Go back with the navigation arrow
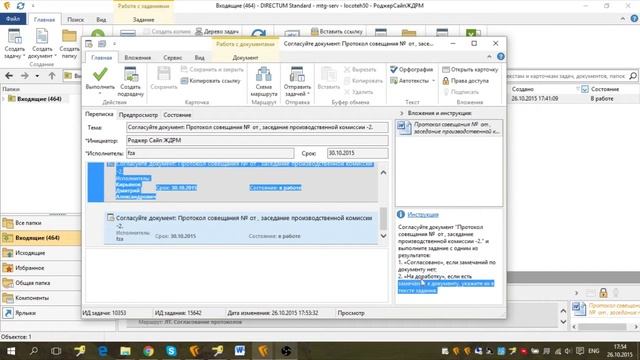The width and height of the screenshot is (640, 360). (9, 76)
